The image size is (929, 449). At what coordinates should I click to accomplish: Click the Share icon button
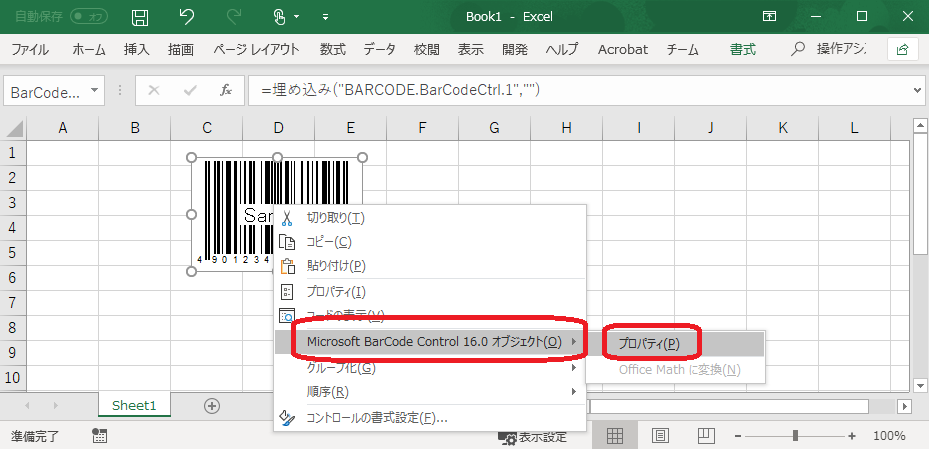(902, 50)
